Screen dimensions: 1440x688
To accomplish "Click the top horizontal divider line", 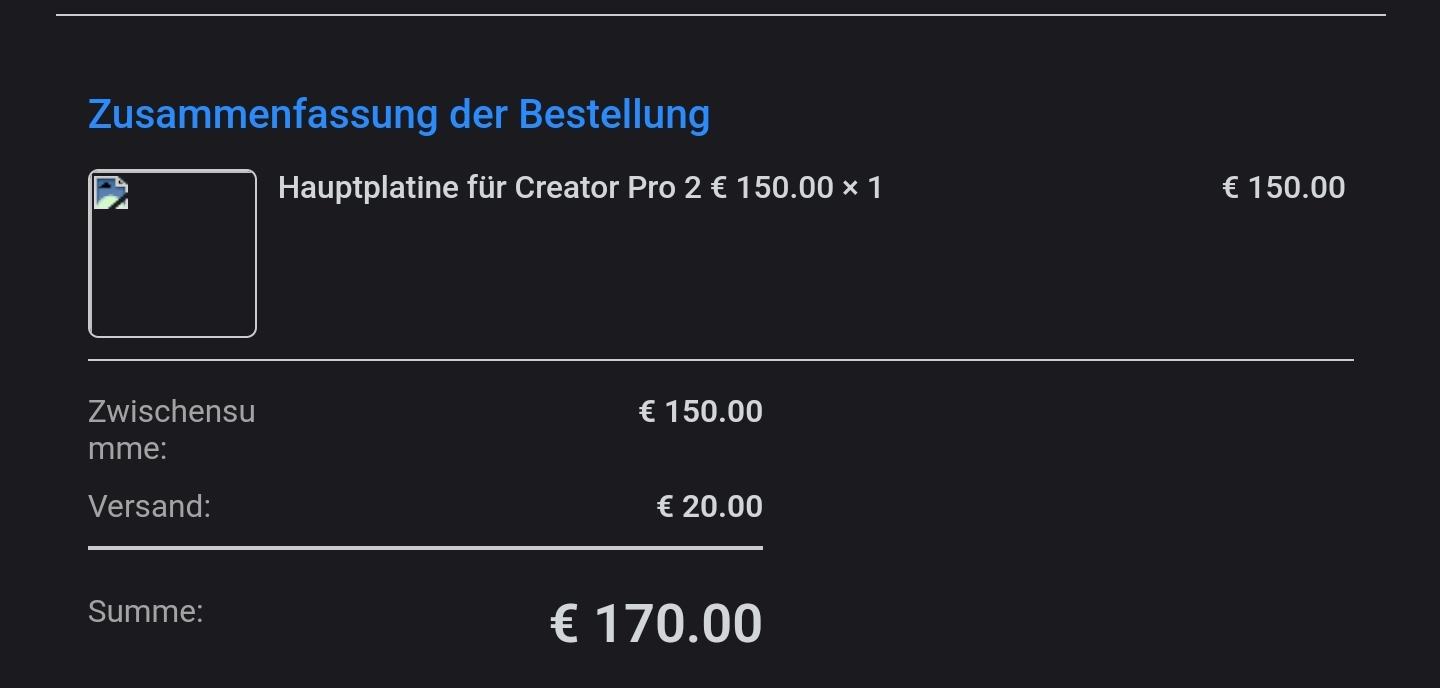I will click(720, 15).
